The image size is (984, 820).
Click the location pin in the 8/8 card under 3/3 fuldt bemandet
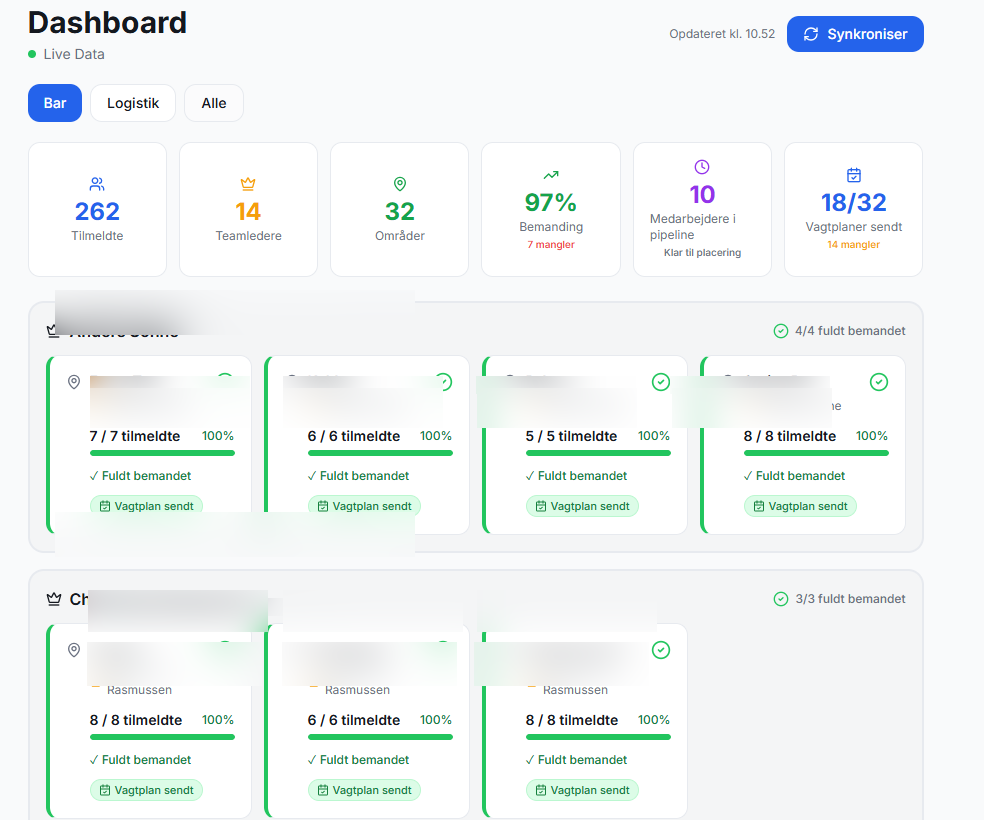coord(74,650)
